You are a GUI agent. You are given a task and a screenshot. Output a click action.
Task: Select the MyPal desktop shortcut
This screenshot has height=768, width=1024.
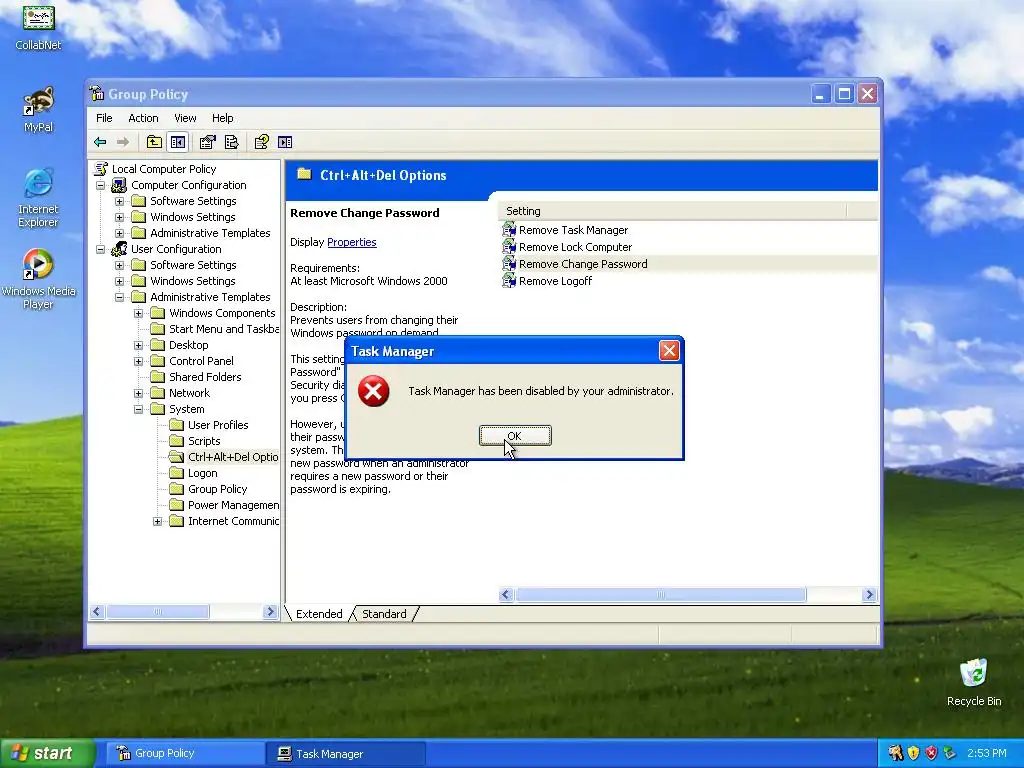(x=39, y=109)
